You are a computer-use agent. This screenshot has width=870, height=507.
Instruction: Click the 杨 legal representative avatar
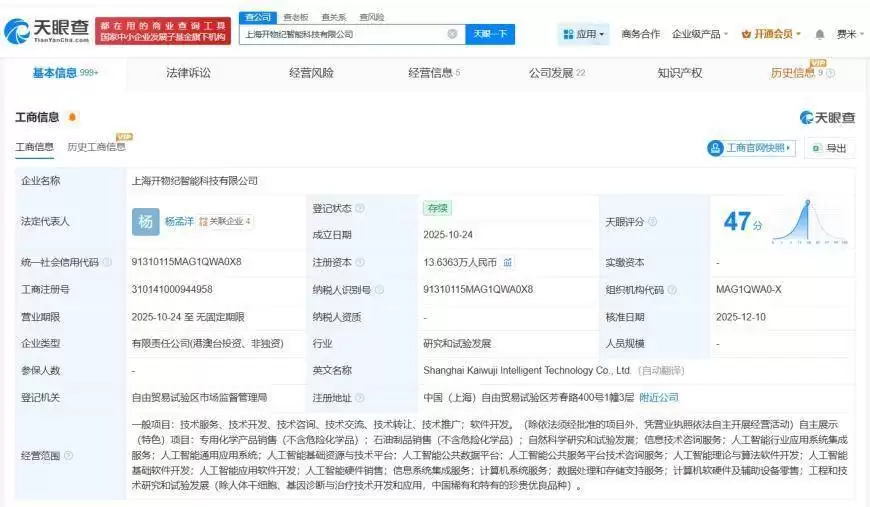(x=146, y=222)
